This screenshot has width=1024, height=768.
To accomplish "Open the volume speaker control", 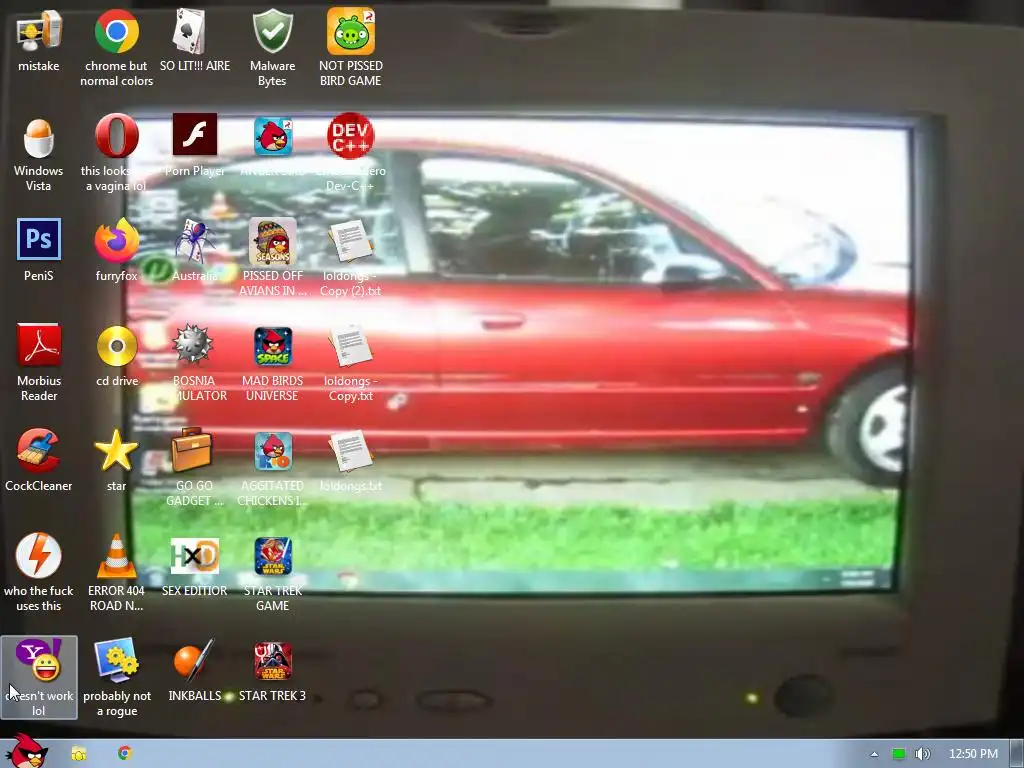I will pos(923,754).
